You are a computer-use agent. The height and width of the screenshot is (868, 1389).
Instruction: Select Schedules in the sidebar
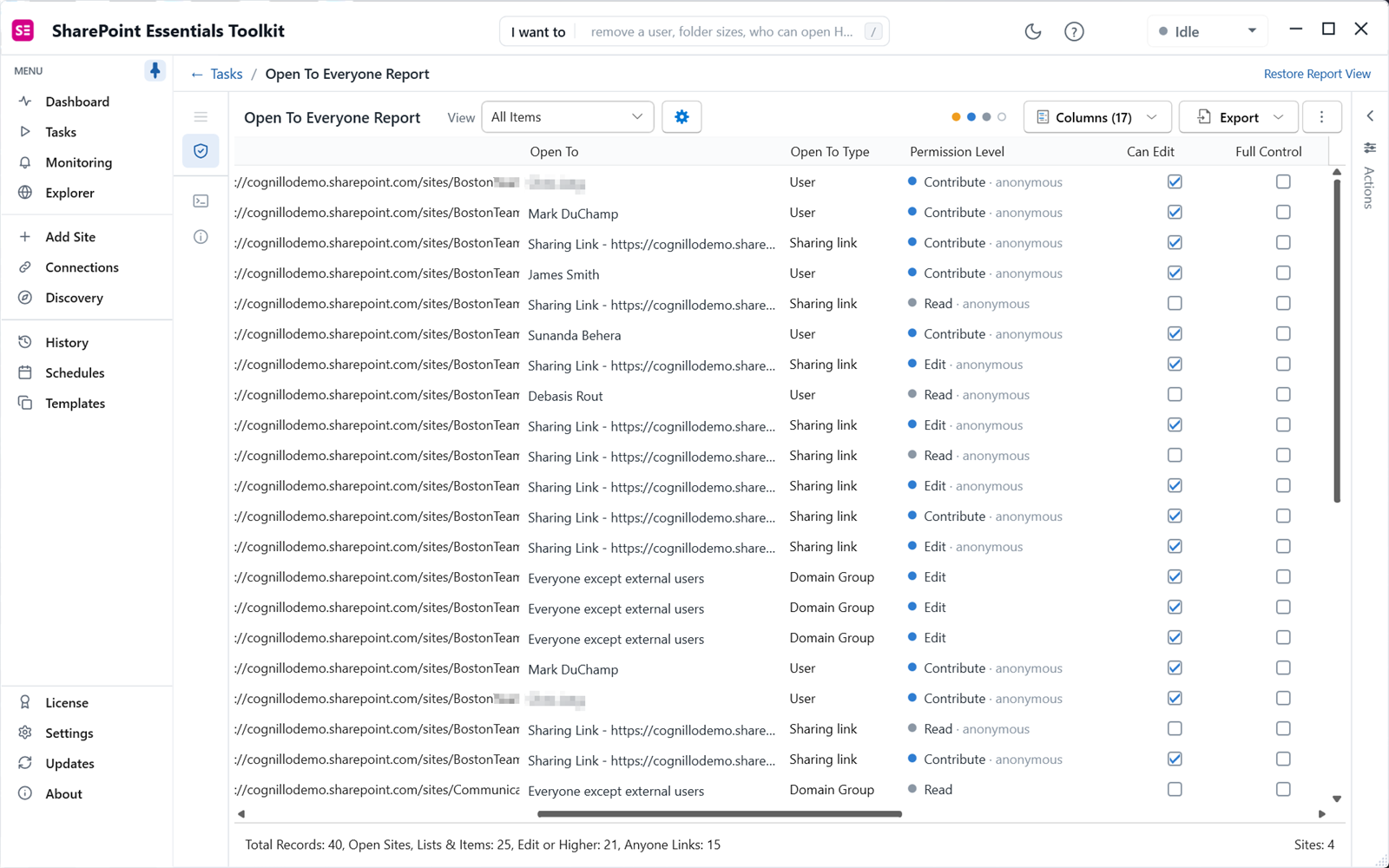click(x=75, y=372)
